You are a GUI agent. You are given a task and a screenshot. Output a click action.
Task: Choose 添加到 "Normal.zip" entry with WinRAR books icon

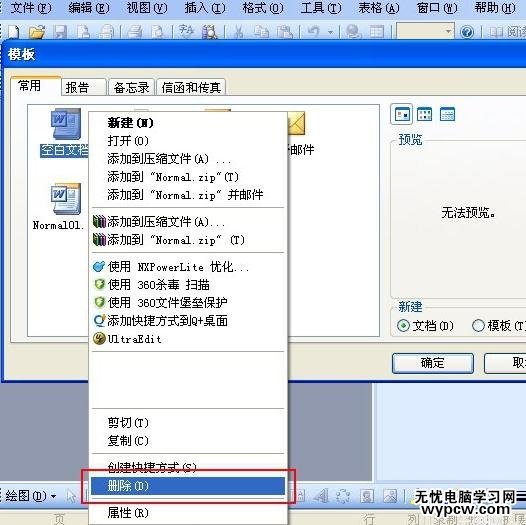pyautogui.click(x=188, y=240)
